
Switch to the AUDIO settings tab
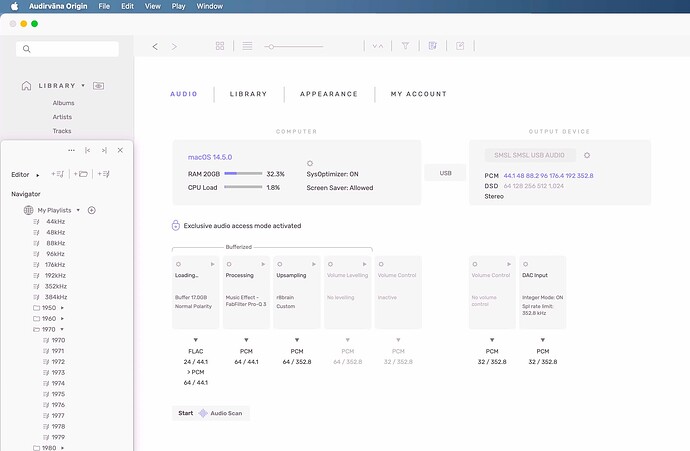184,94
